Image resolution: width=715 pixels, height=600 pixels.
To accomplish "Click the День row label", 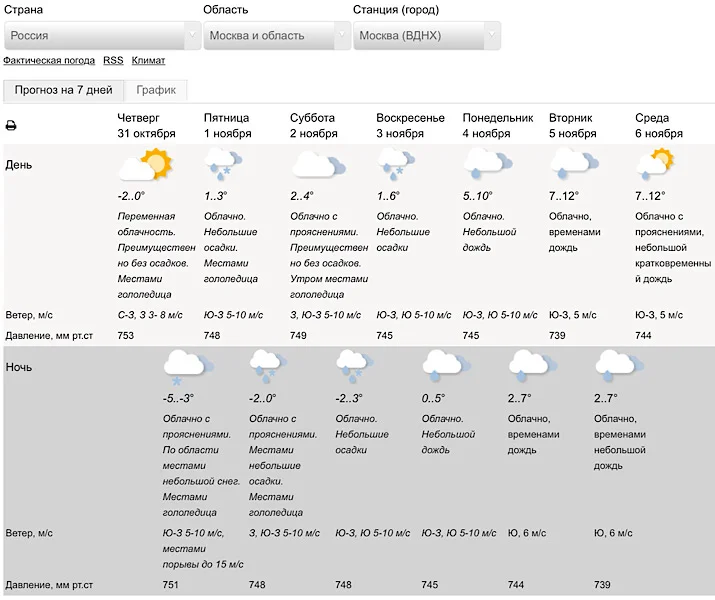I will click(x=19, y=165).
